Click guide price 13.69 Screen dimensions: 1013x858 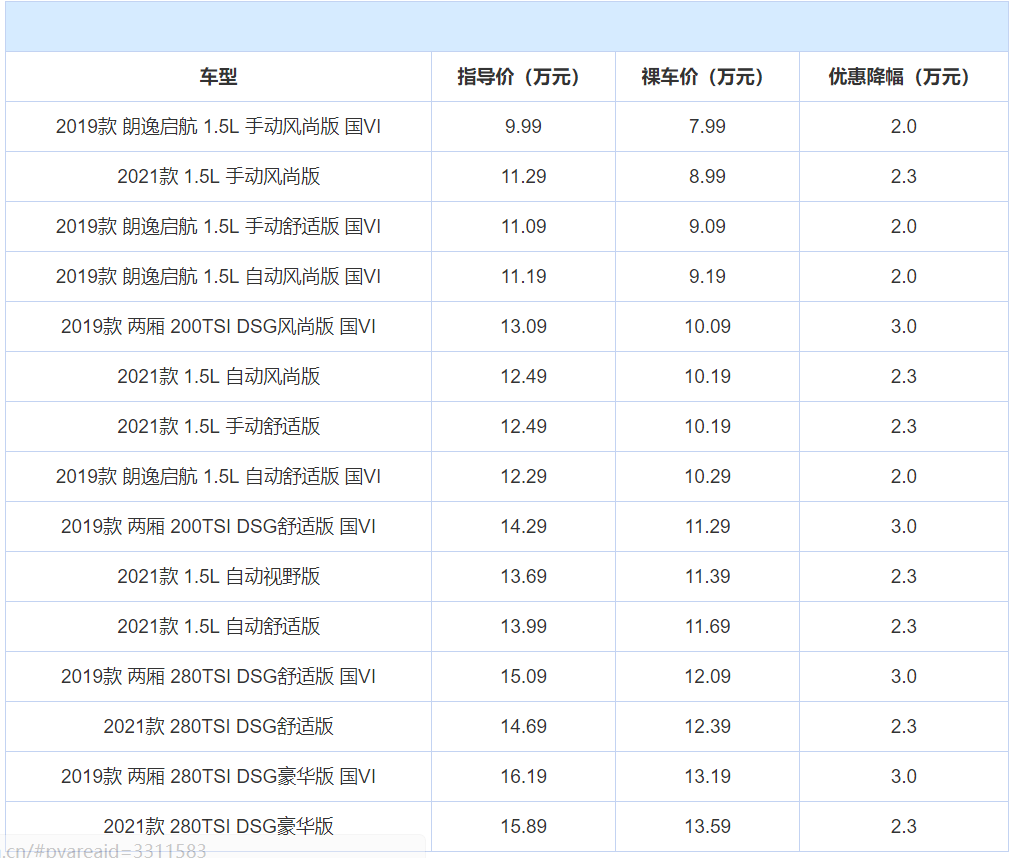tap(523, 576)
